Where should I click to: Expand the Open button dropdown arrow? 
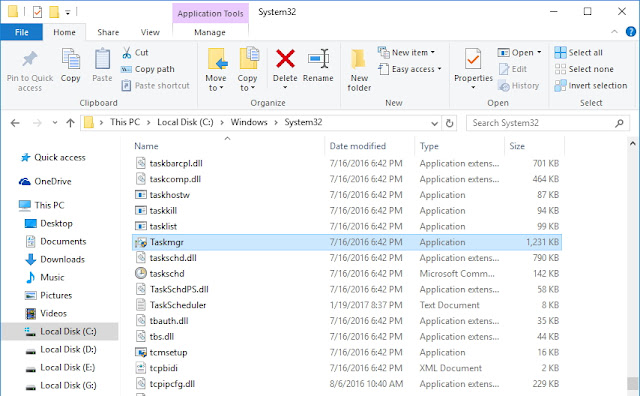pyautogui.click(x=539, y=52)
